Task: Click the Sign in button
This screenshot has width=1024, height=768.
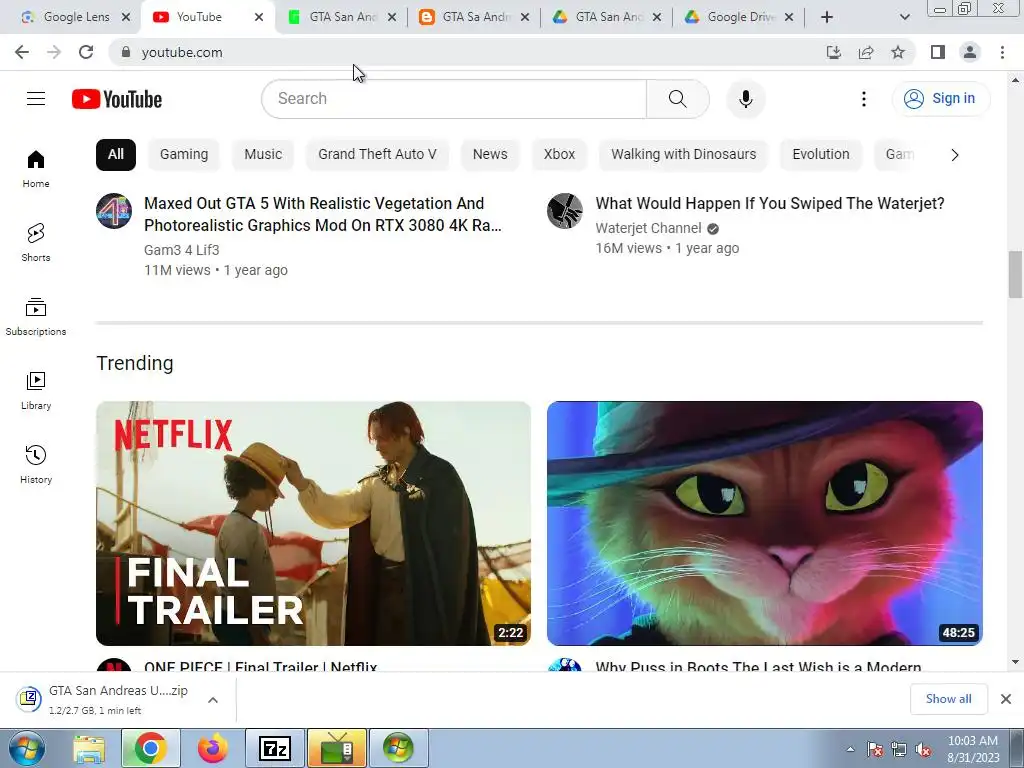Action: 941,99
